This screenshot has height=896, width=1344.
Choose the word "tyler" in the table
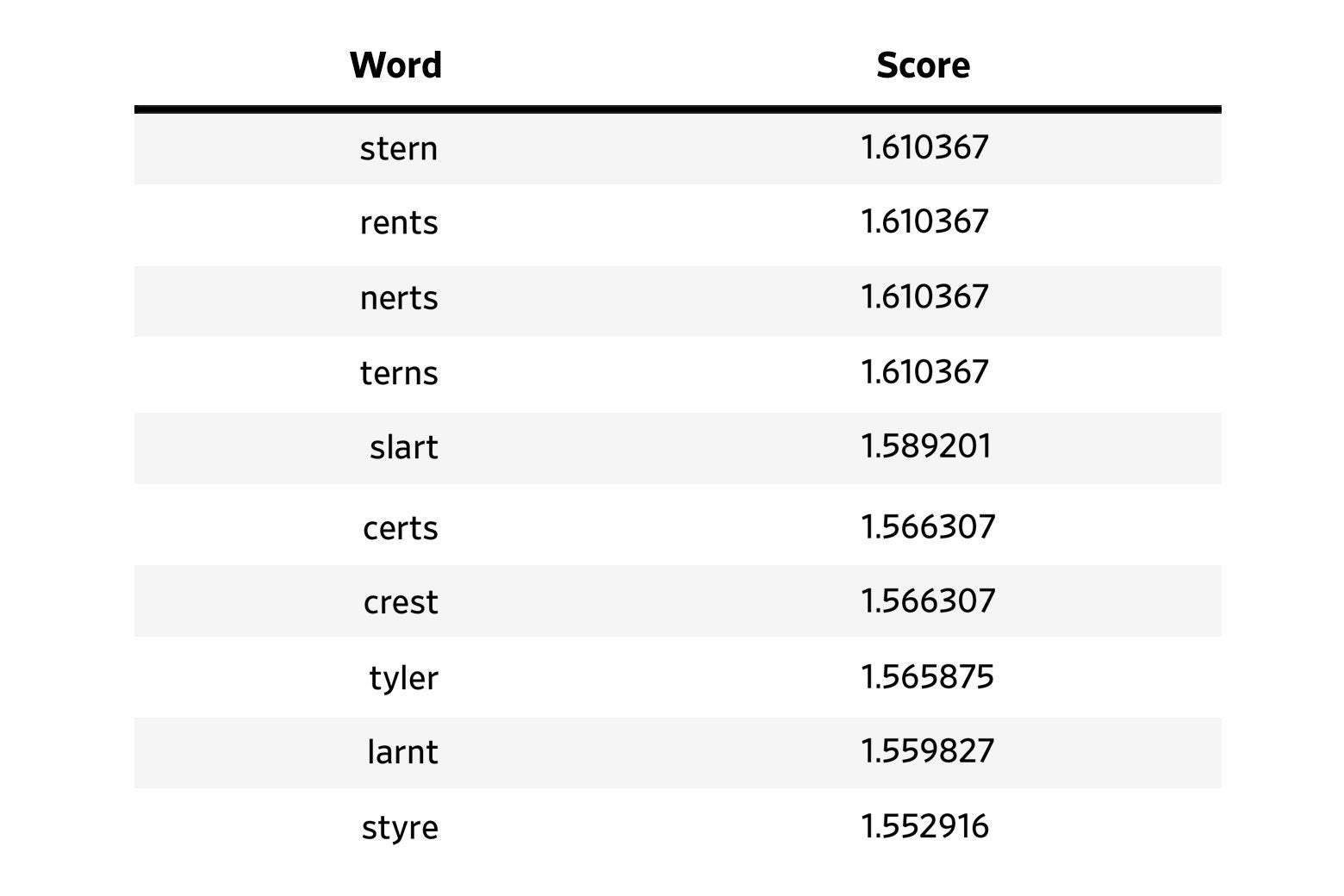[x=403, y=678]
